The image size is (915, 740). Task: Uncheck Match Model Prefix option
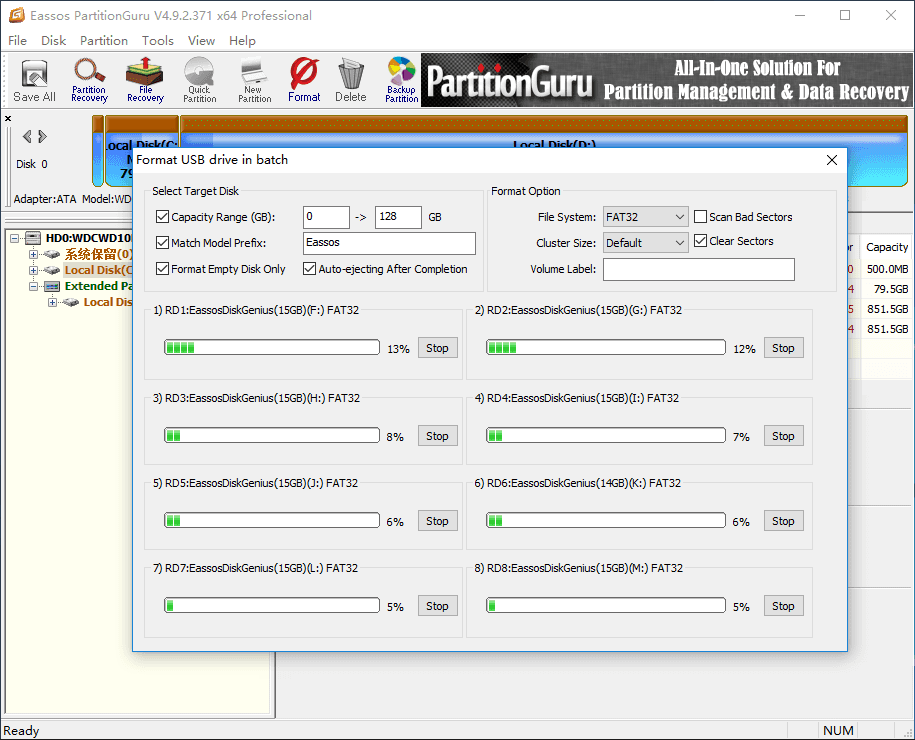[162, 243]
